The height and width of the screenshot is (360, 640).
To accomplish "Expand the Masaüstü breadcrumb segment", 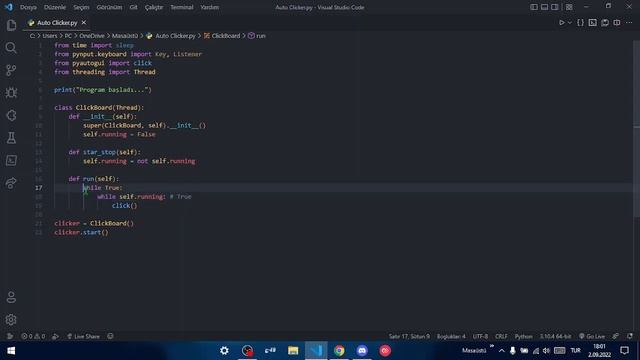I will (125, 36).
